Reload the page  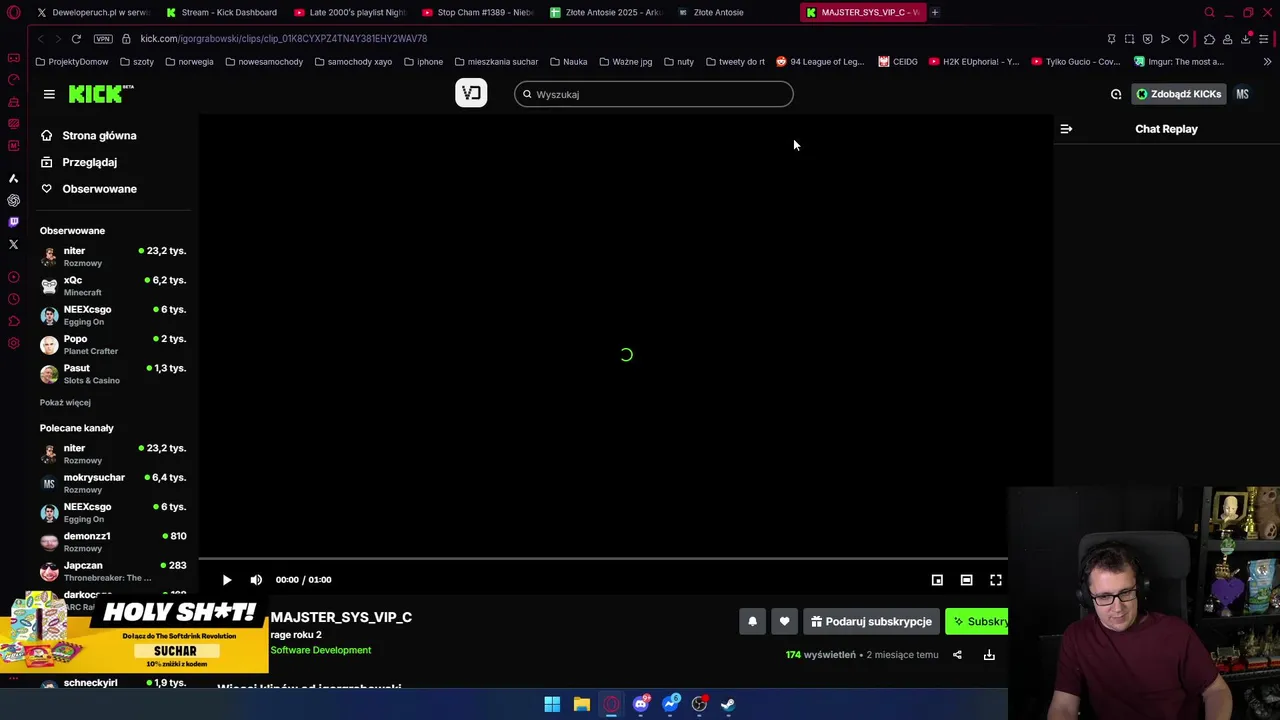click(76, 38)
